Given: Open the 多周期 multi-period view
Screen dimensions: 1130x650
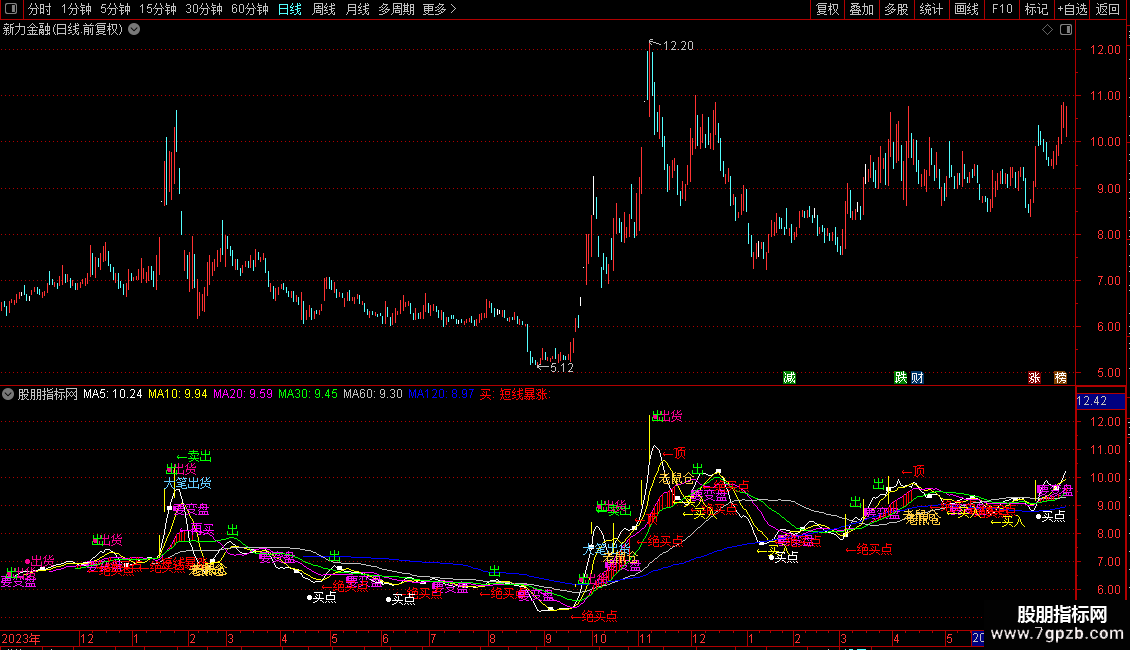Looking at the screenshot, I should [396, 9].
